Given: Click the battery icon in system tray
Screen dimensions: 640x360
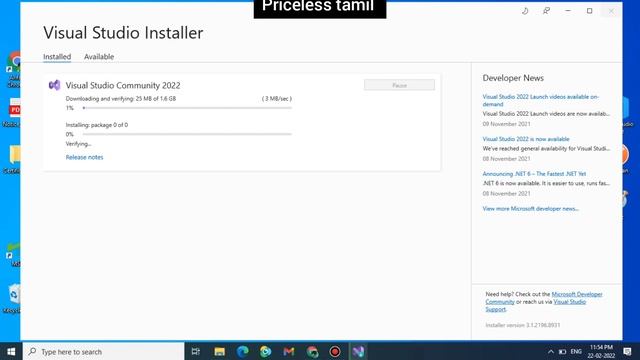Looking at the screenshot, I should click(x=562, y=351).
